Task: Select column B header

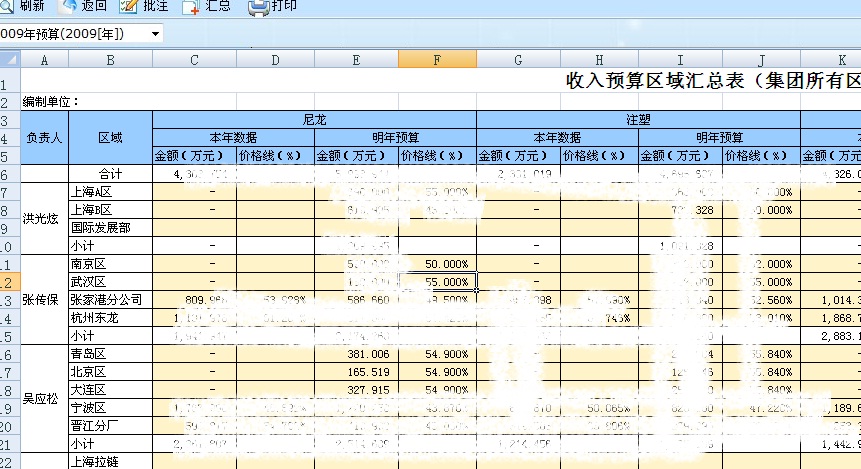Action: 110,59
